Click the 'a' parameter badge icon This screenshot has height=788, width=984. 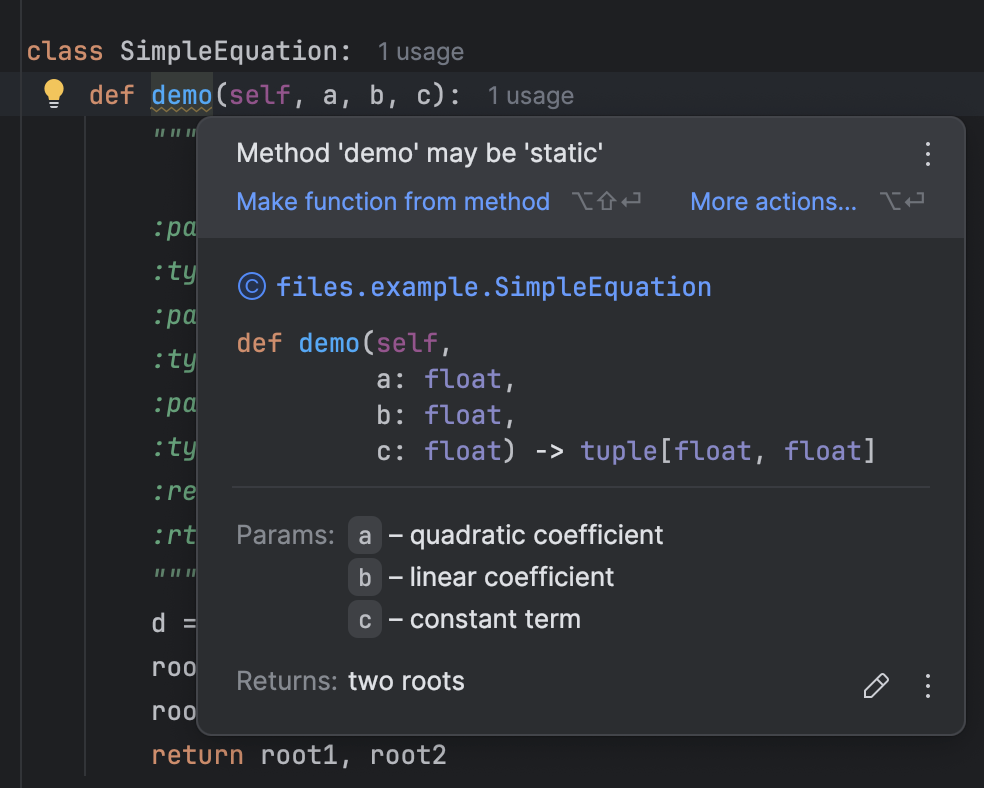click(x=364, y=535)
